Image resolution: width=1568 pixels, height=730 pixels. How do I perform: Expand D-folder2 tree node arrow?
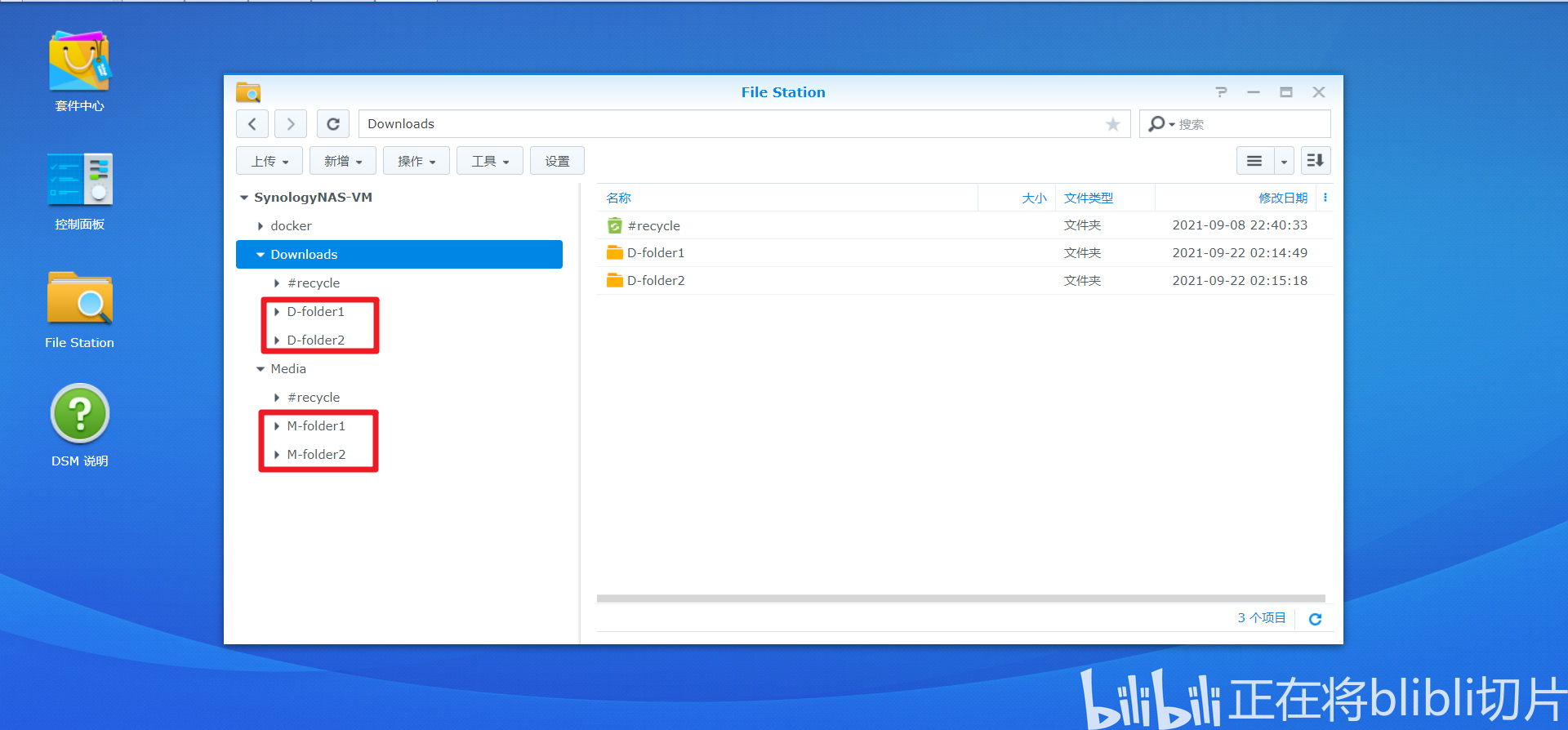click(277, 341)
